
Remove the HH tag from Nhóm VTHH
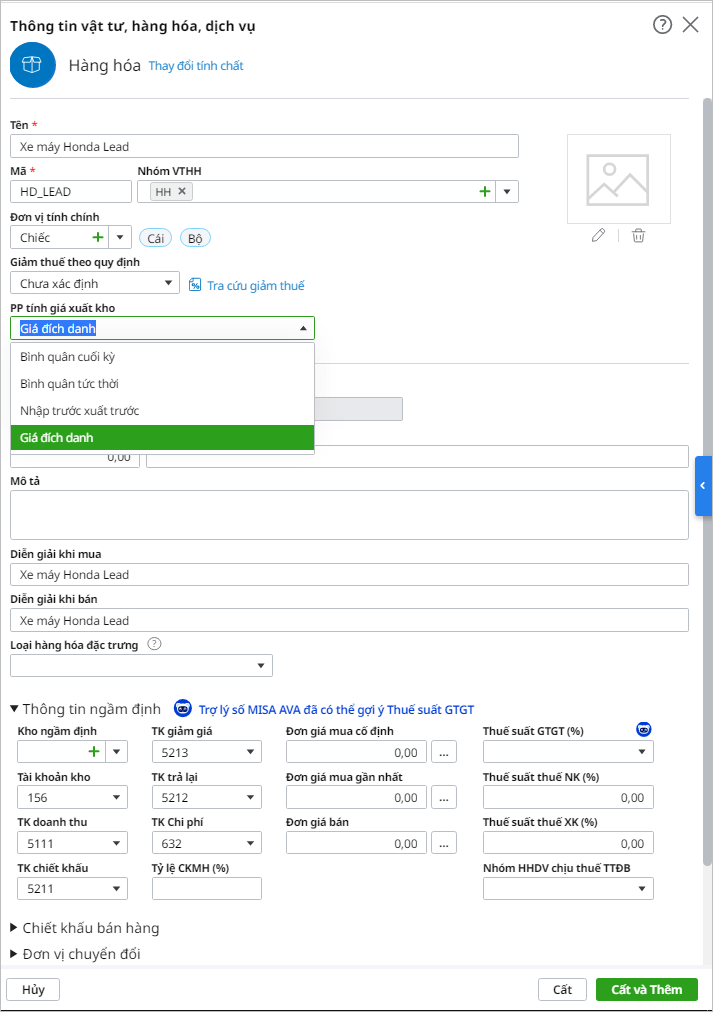(x=182, y=191)
